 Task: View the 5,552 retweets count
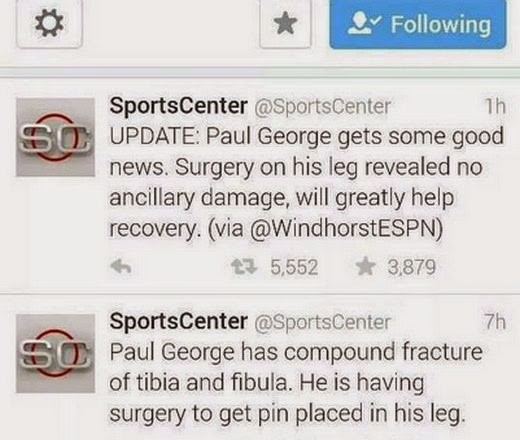[294, 267]
